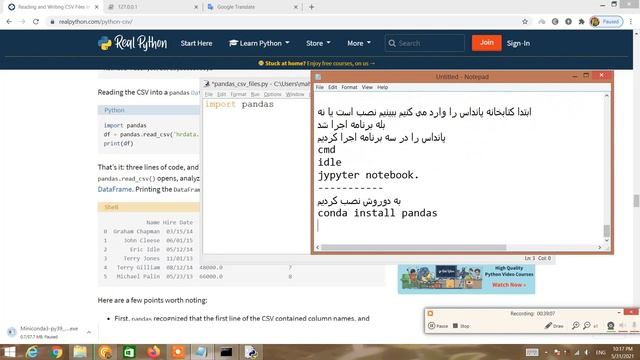Open the Windows Start button
The height and width of the screenshot is (360, 640).
(9, 352)
